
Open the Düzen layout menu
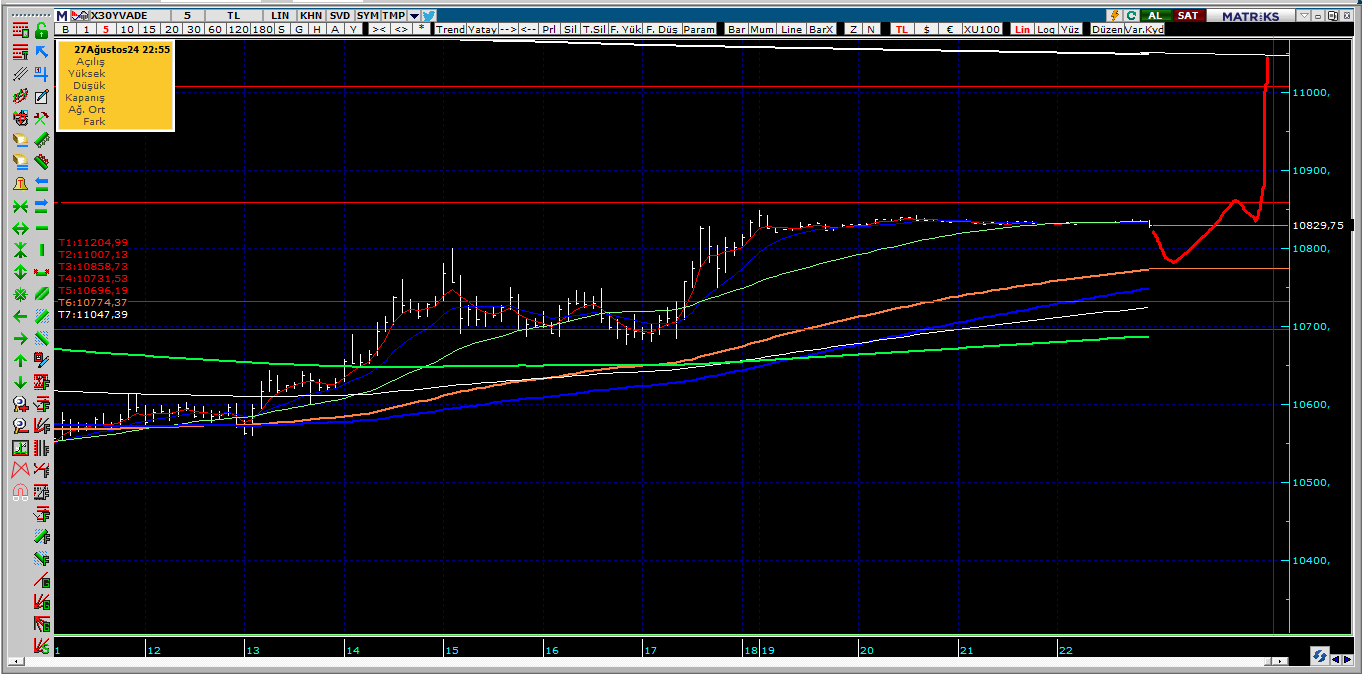click(x=1107, y=29)
